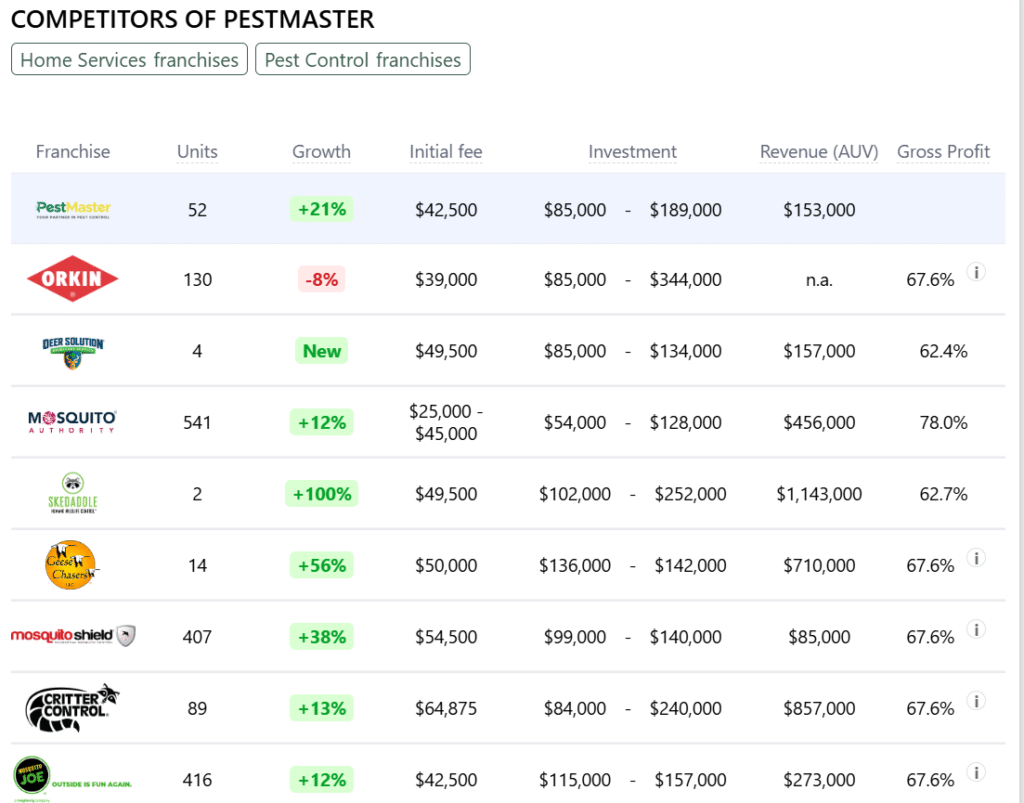The image size is (1024, 803).
Task: Click the 62.7% gross profit value
Action: click(x=943, y=494)
